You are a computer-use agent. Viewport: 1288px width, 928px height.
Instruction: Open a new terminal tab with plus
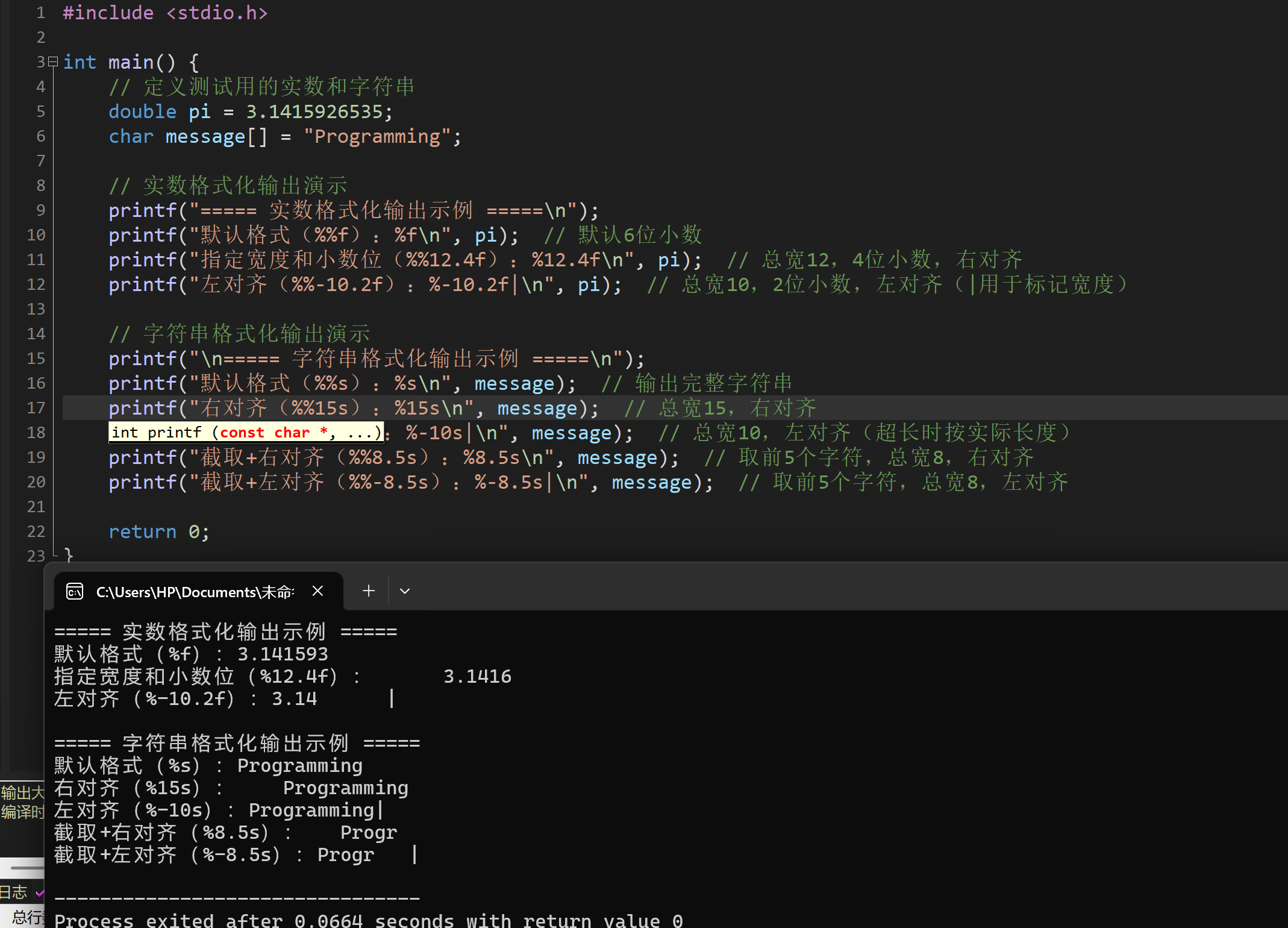(x=369, y=591)
